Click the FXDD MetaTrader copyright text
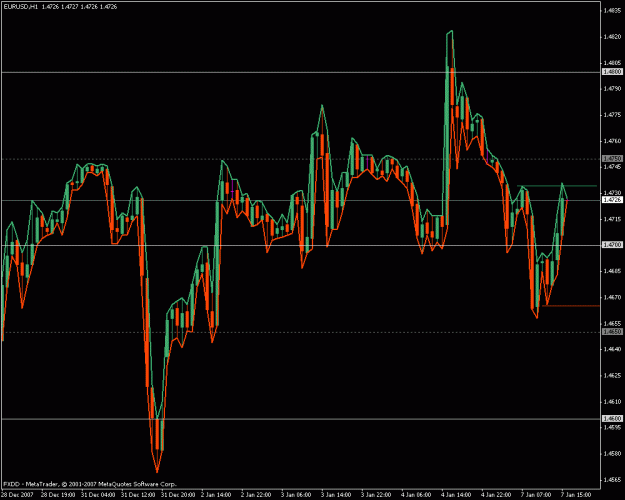The width and height of the screenshot is (625, 500). 90,484
